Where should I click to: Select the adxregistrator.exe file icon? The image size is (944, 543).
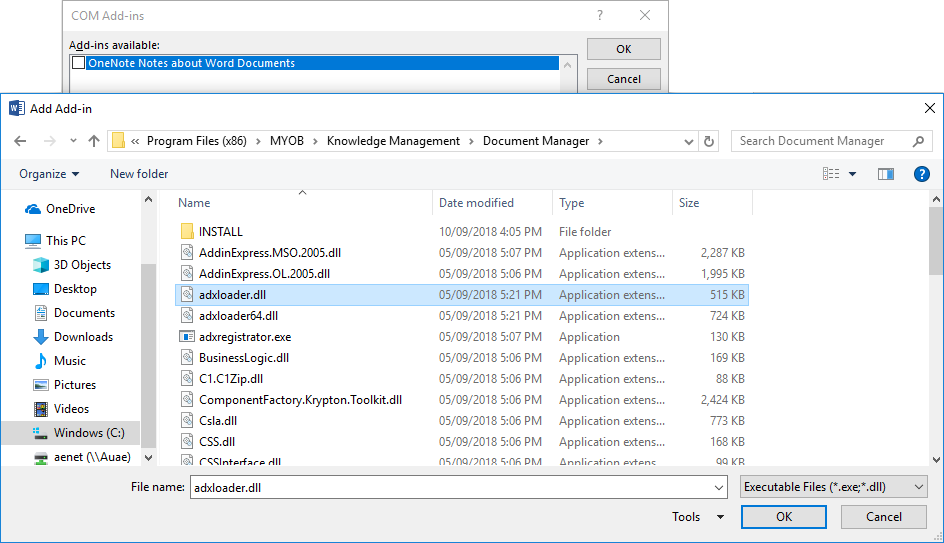coord(187,337)
